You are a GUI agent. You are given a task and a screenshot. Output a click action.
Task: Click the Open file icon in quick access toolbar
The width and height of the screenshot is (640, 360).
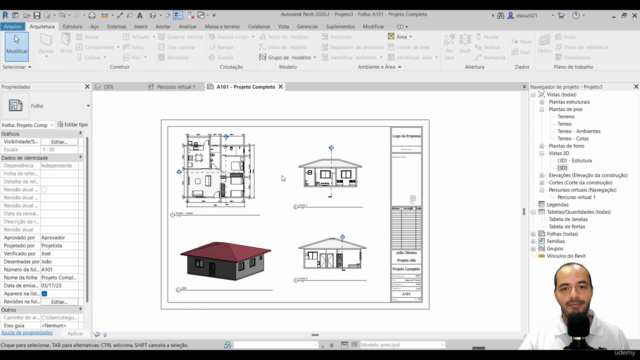26,16
